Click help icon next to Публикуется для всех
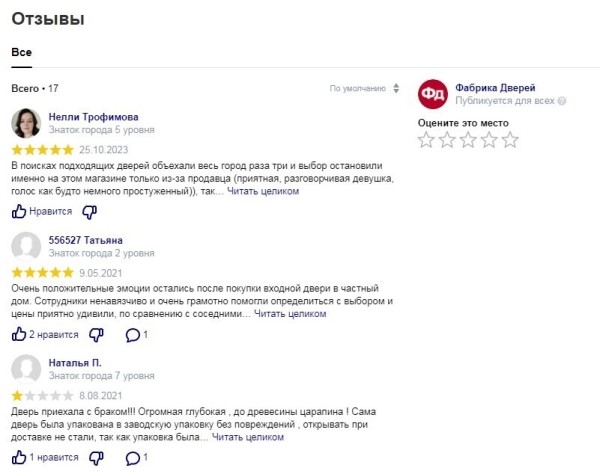The width and height of the screenshot is (600, 474). coord(562,101)
